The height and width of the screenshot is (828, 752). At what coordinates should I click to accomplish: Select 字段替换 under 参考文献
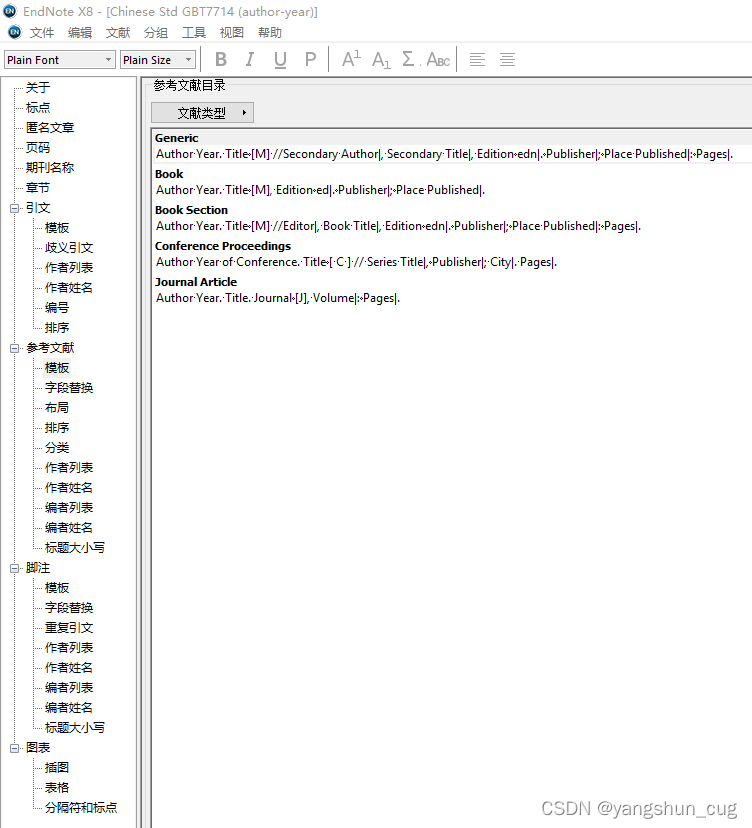(69, 388)
